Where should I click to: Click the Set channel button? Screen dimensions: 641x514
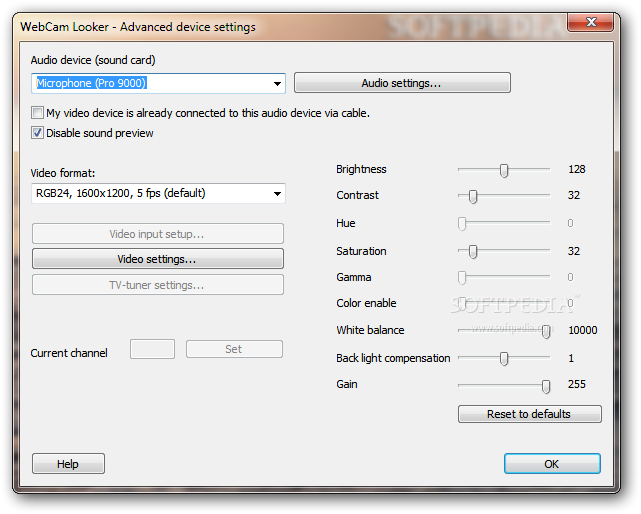(x=234, y=349)
